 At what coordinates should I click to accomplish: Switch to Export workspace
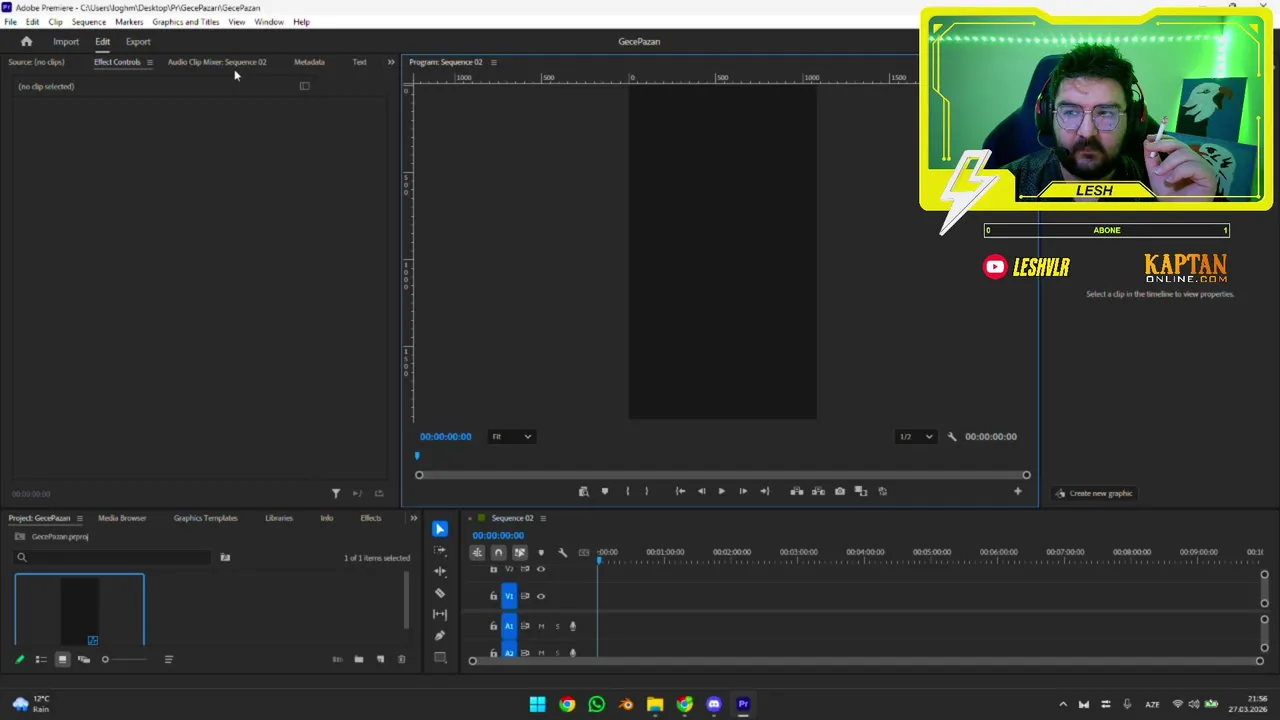[138, 42]
